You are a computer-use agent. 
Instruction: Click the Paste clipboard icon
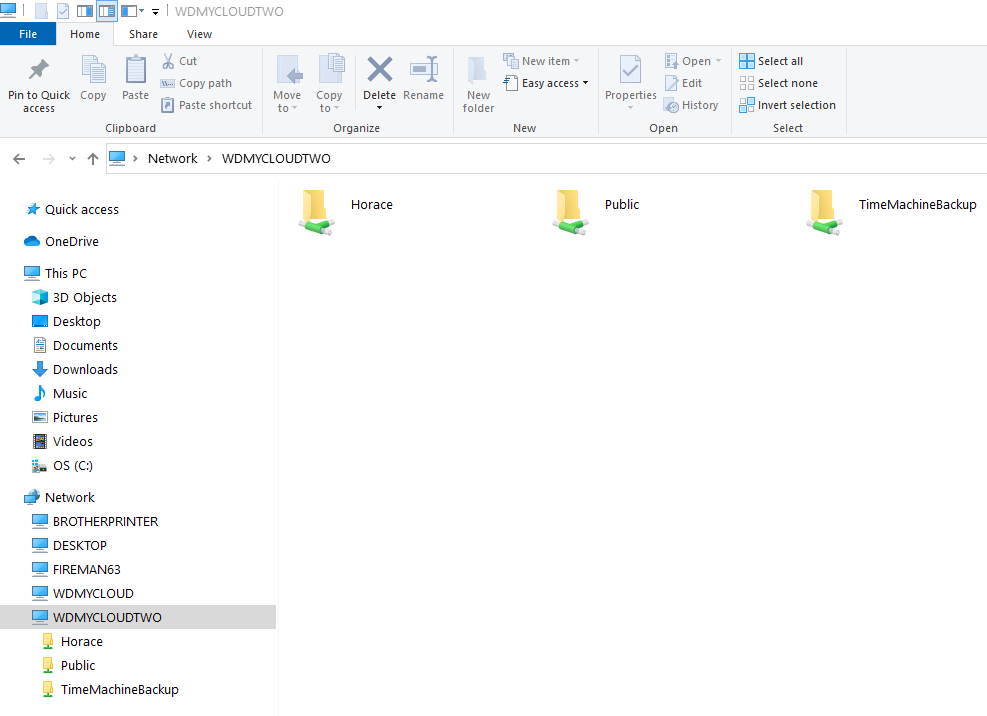(x=135, y=69)
